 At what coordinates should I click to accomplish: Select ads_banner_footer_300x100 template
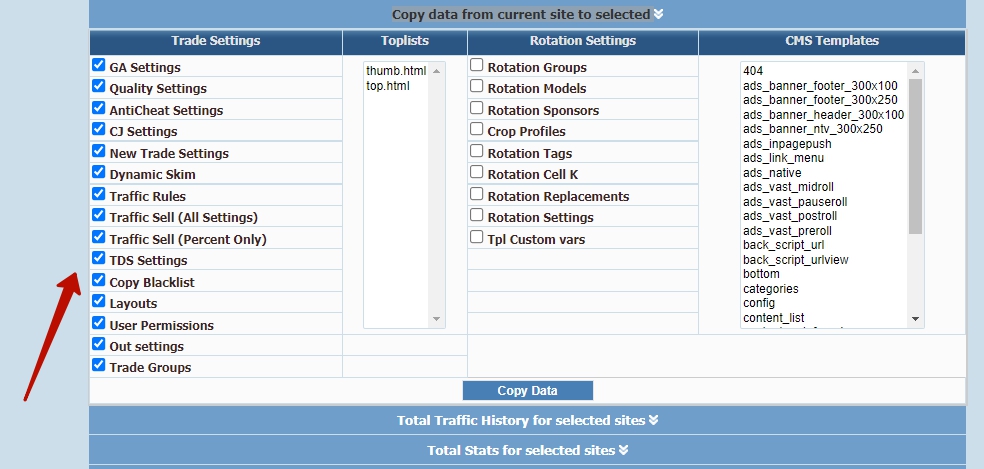[x=824, y=85]
